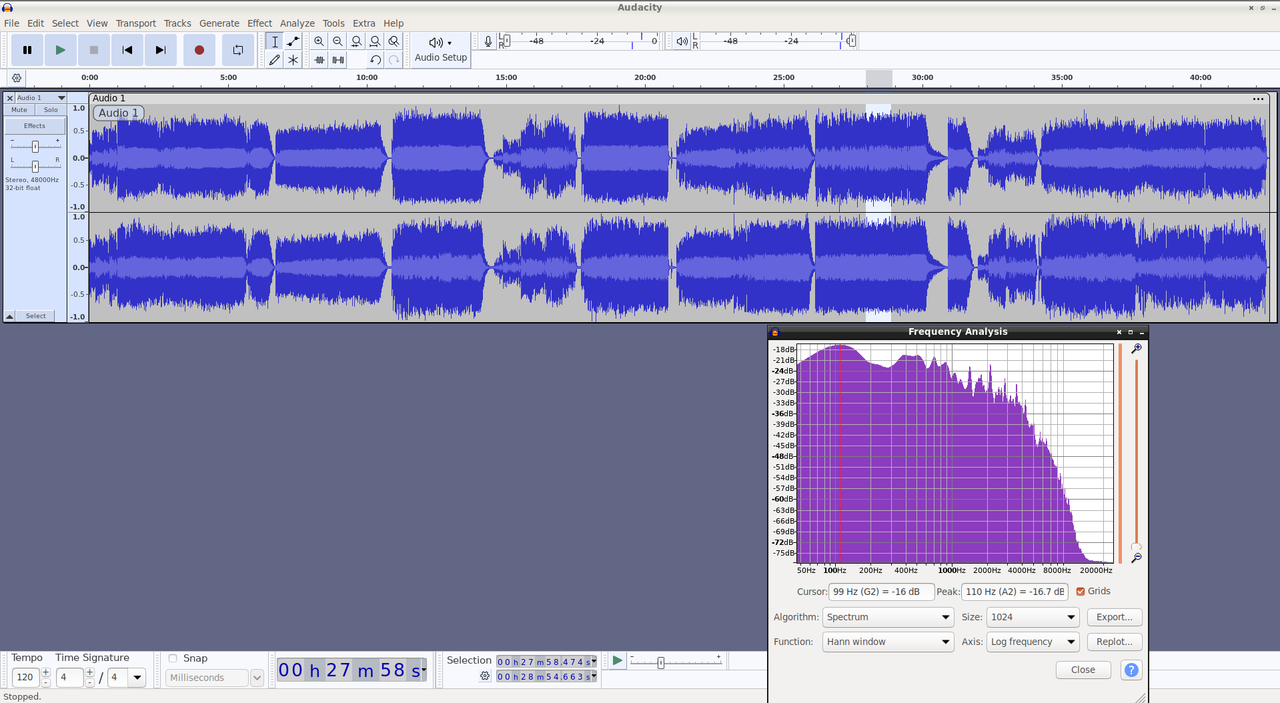Click the Stop transport button
This screenshot has width=1280, height=703.
pyautogui.click(x=94, y=50)
